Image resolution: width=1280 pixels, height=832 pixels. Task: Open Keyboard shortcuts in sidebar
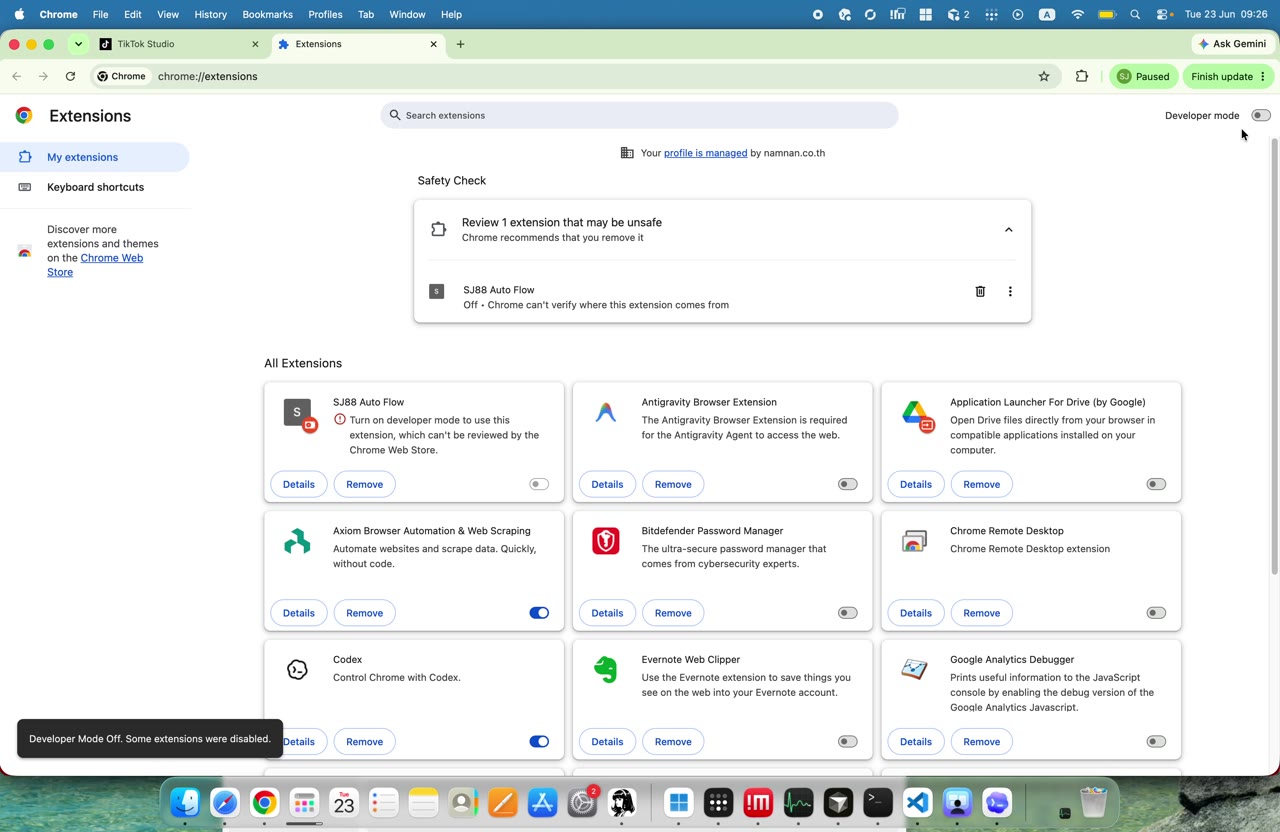94,187
